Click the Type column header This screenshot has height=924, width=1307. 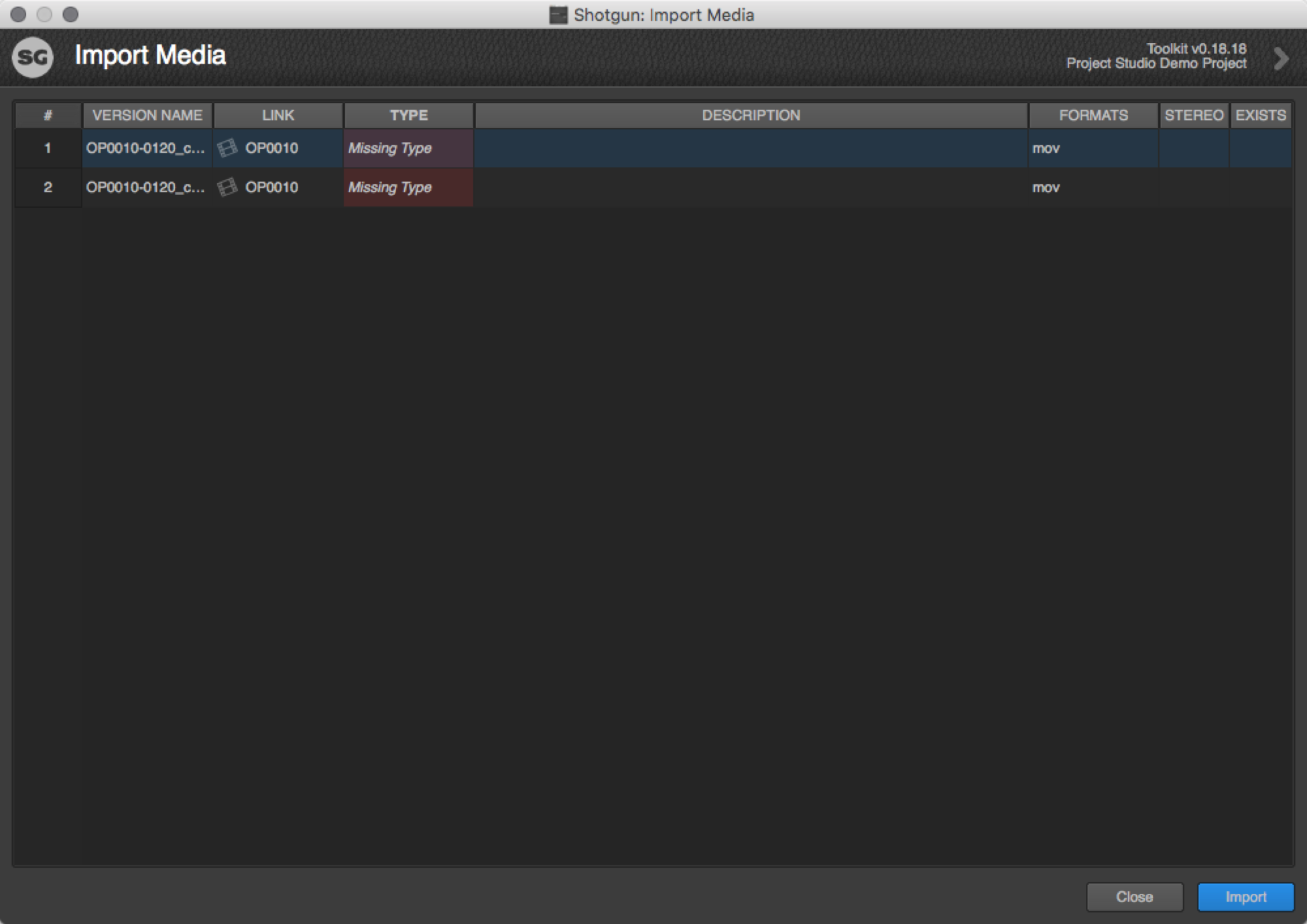tap(409, 115)
